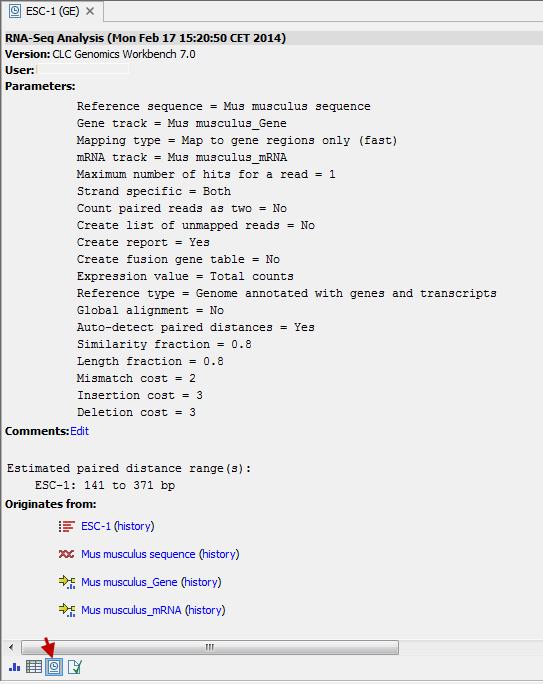543x684 pixels.
Task: Click the horizontal scrollbar thumb
Action: pos(210,647)
